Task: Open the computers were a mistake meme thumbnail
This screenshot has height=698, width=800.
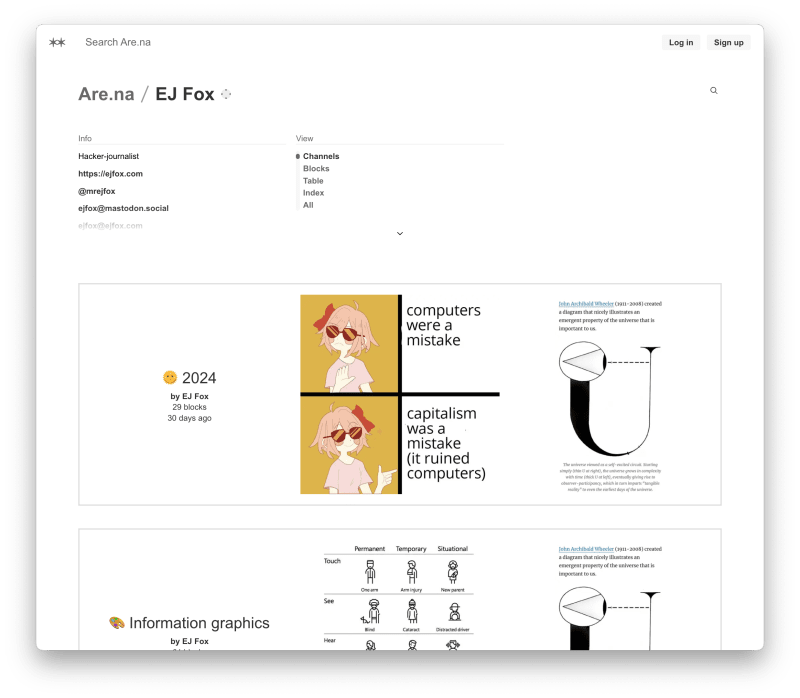Action: pos(400,394)
